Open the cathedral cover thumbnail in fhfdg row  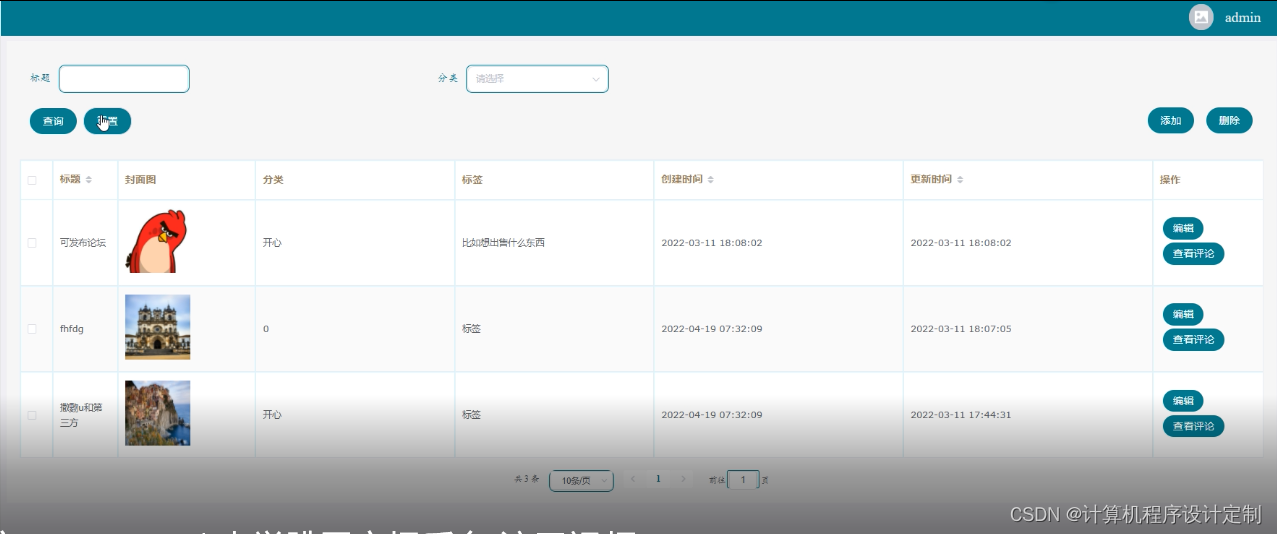tap(157, 327)
